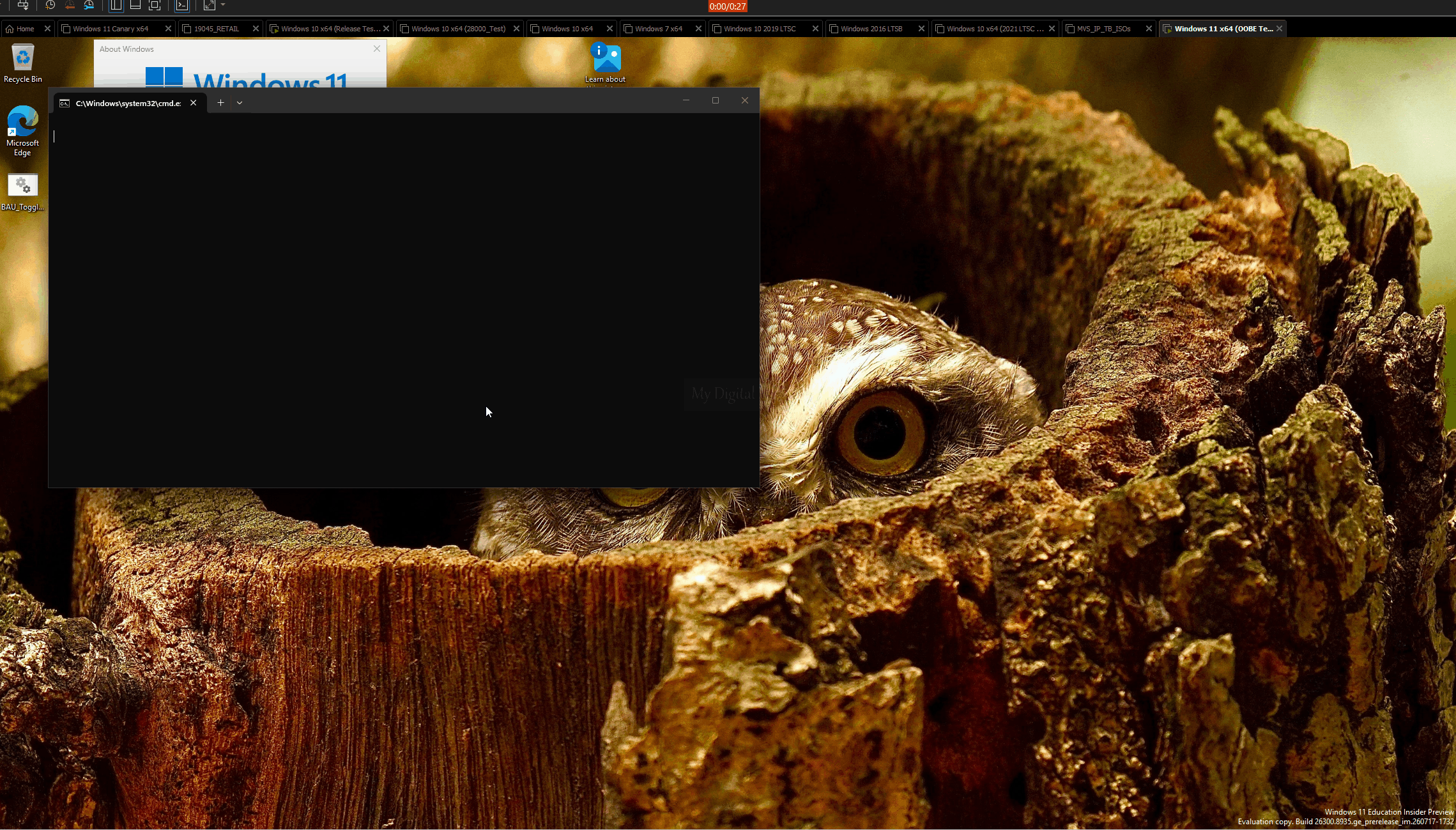Close the Windows 10 x64 (Release Tes… tab
Viewport: 1456px width, 830px height.
click(x=387, y=29)
